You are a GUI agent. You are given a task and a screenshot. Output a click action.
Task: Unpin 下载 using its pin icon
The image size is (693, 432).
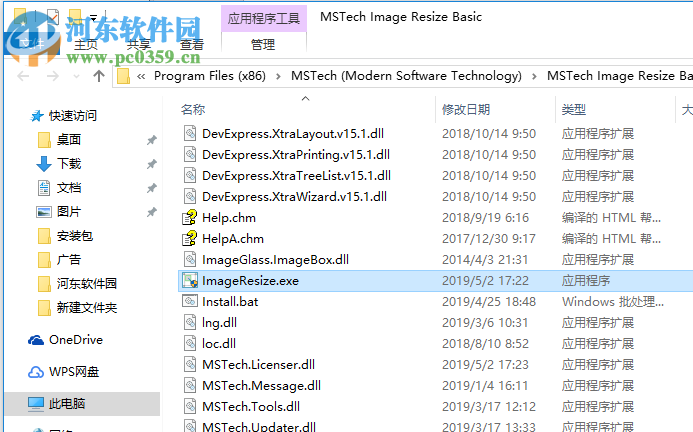point(152,164)
